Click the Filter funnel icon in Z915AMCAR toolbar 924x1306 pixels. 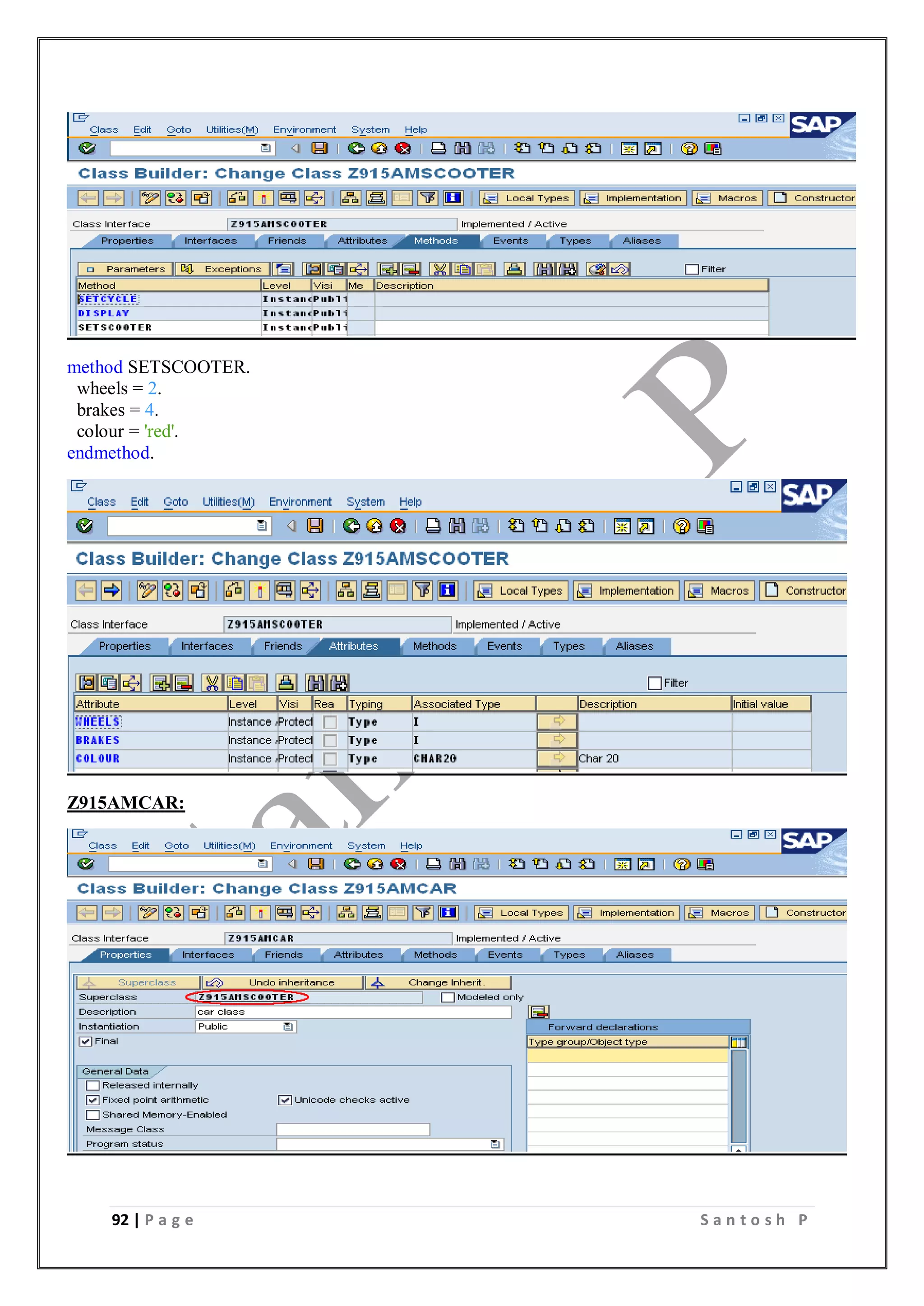point(423,912)
